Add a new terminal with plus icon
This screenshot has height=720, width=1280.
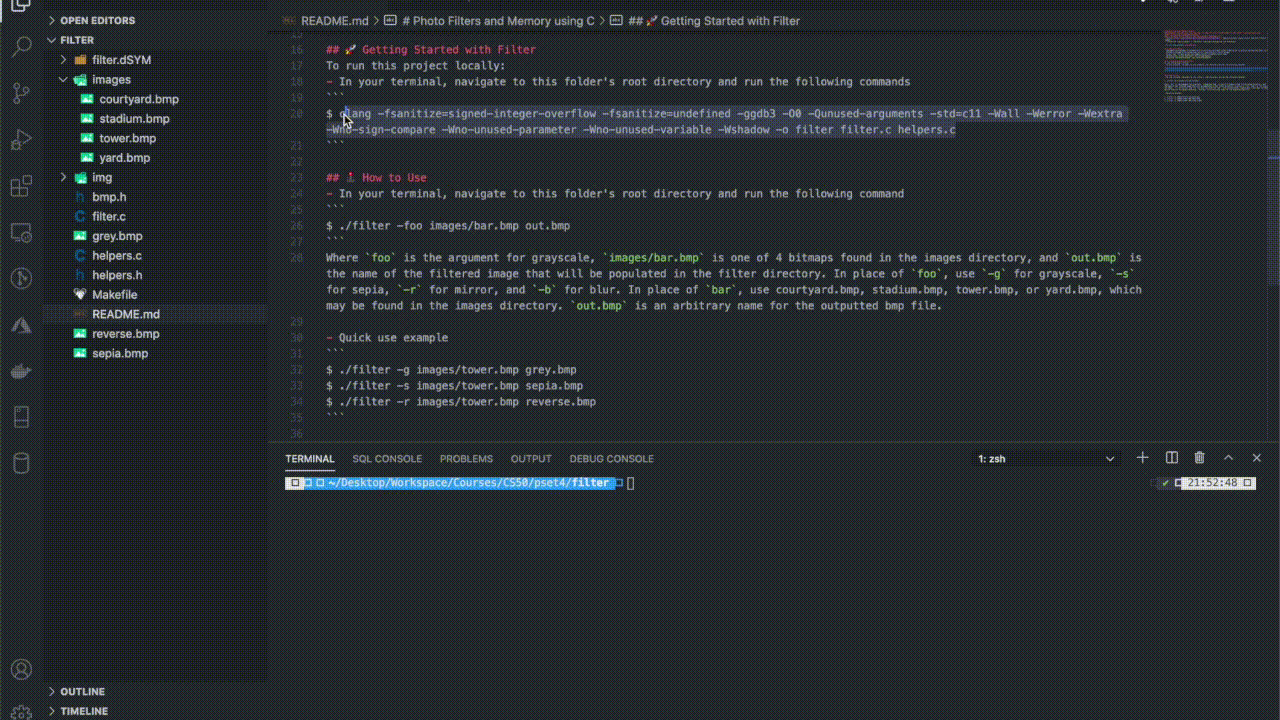[x=1142, y=458]
